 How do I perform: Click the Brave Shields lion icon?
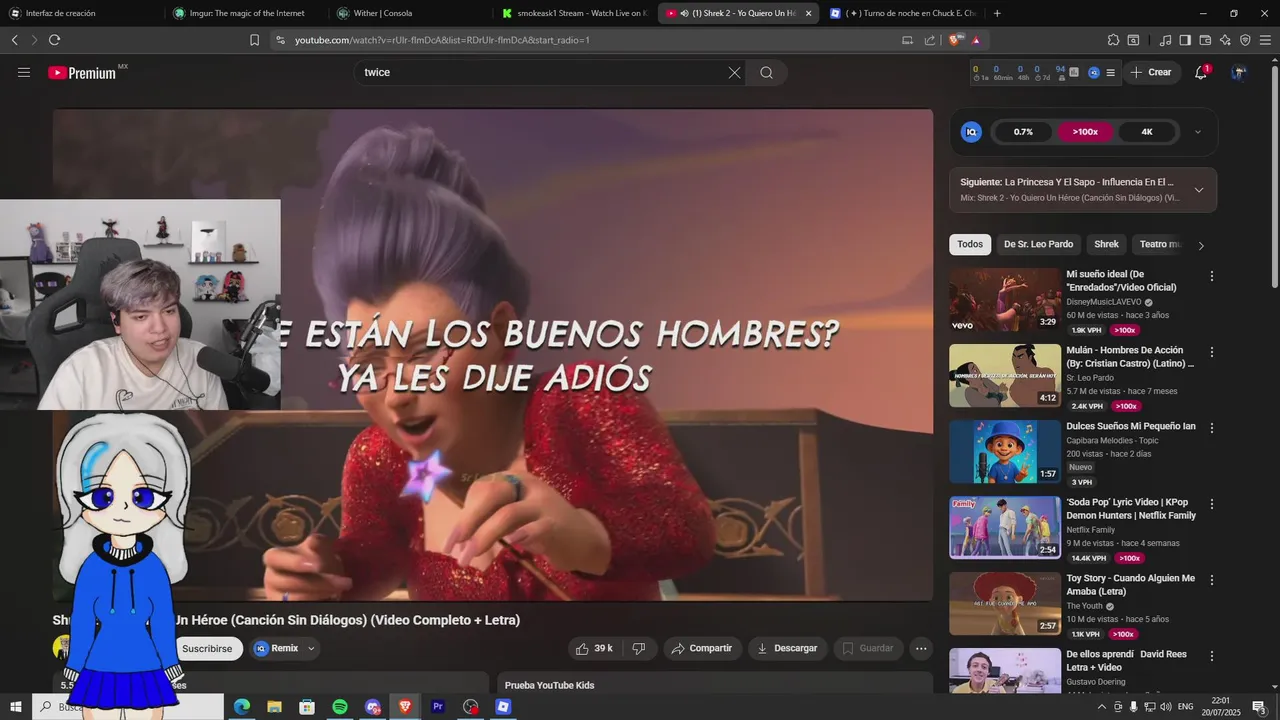(x=955, y=40)
